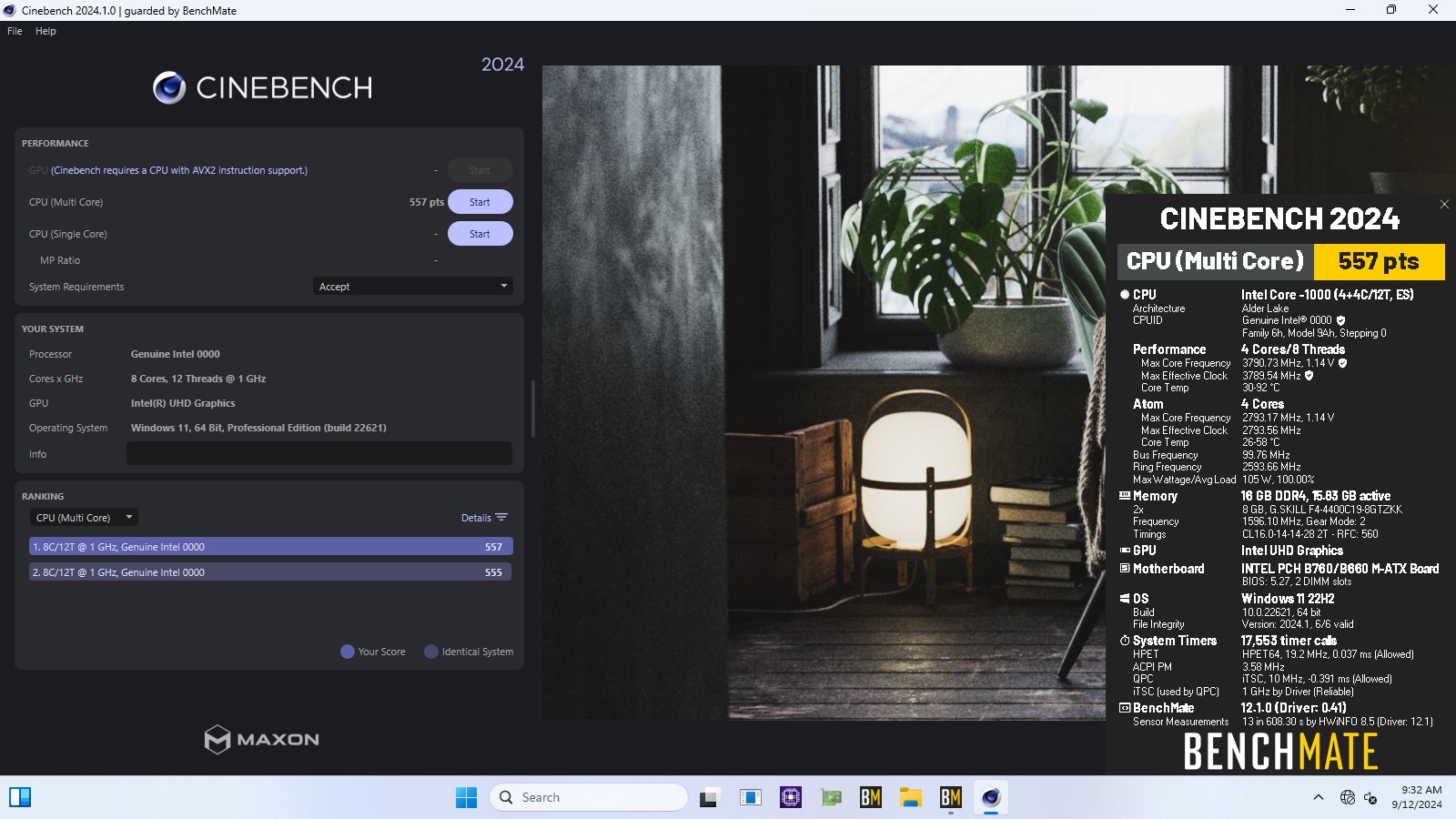Open the File menu
The image size is (1456, 819).
tap(15, 31)
